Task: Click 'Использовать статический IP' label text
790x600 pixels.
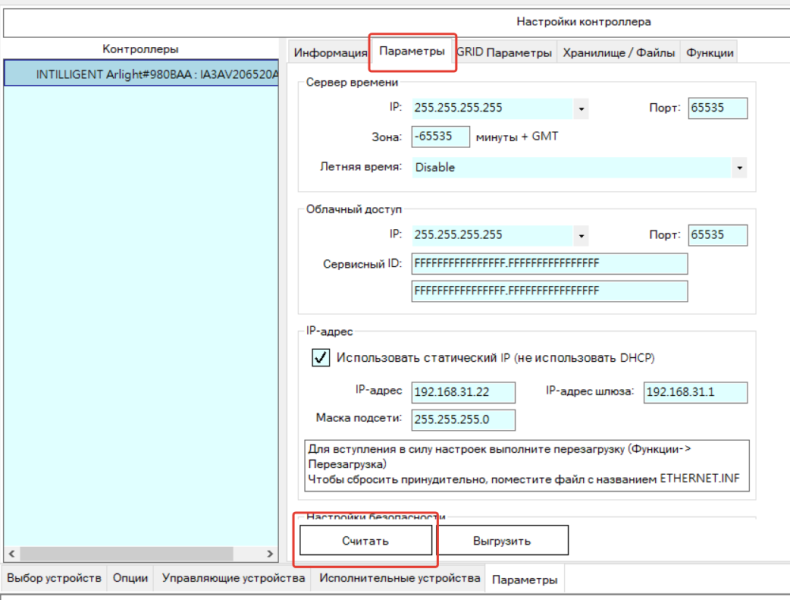Action: [495, 358]
